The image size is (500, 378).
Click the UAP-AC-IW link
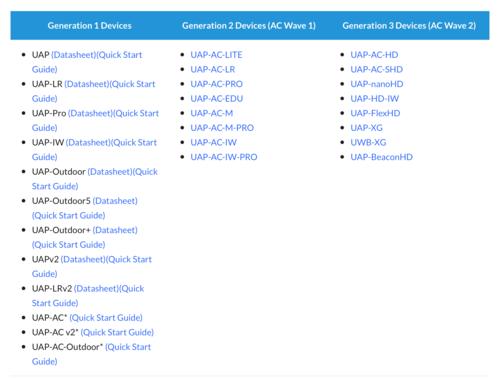pyautogui.click(x=214, y=142)
